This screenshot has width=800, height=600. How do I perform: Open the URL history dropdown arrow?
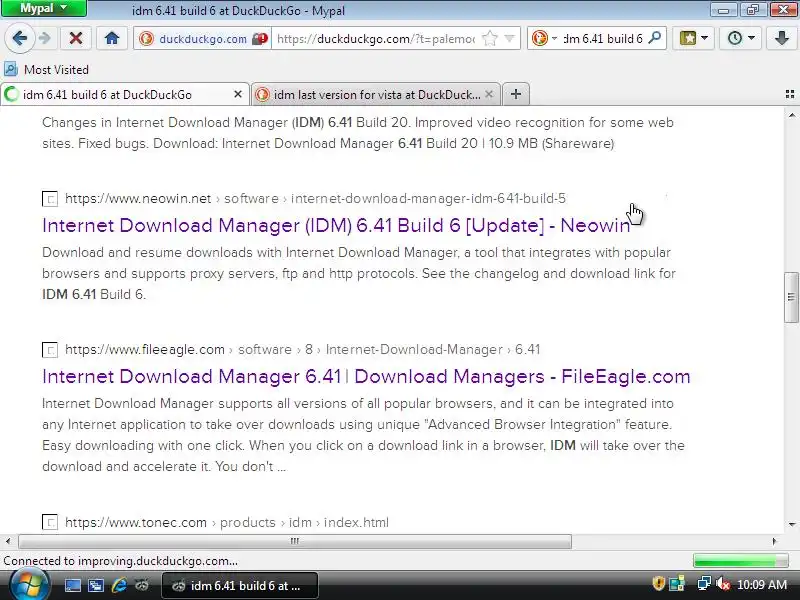coord(509,38)
